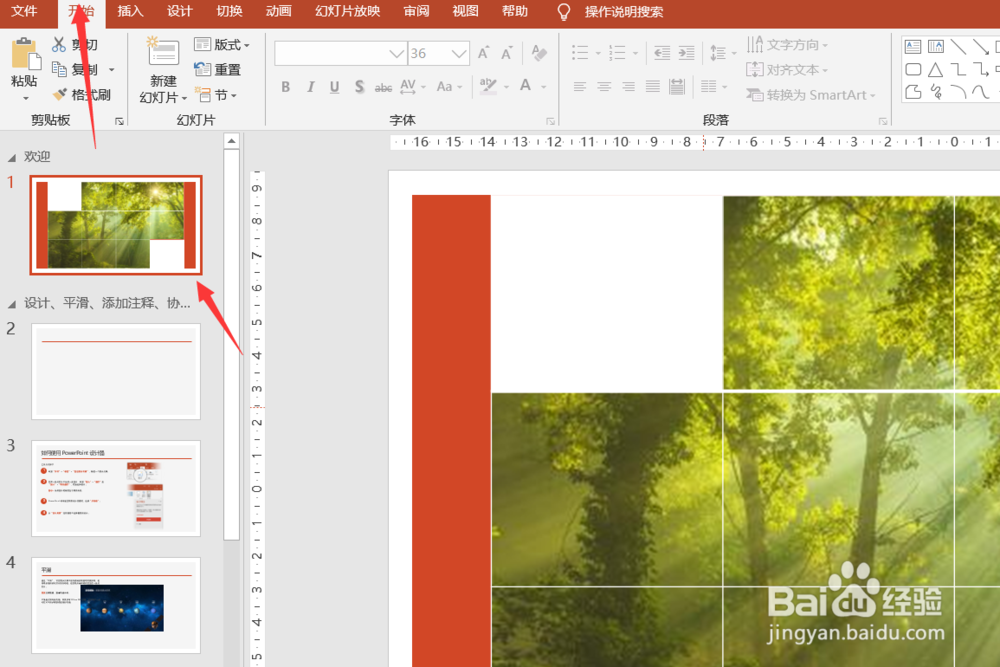Image resolution: width=1000 pixels, height=667 pixels.
Task: Select slide 4 thumbnail
Action: (x=116, y=605)
